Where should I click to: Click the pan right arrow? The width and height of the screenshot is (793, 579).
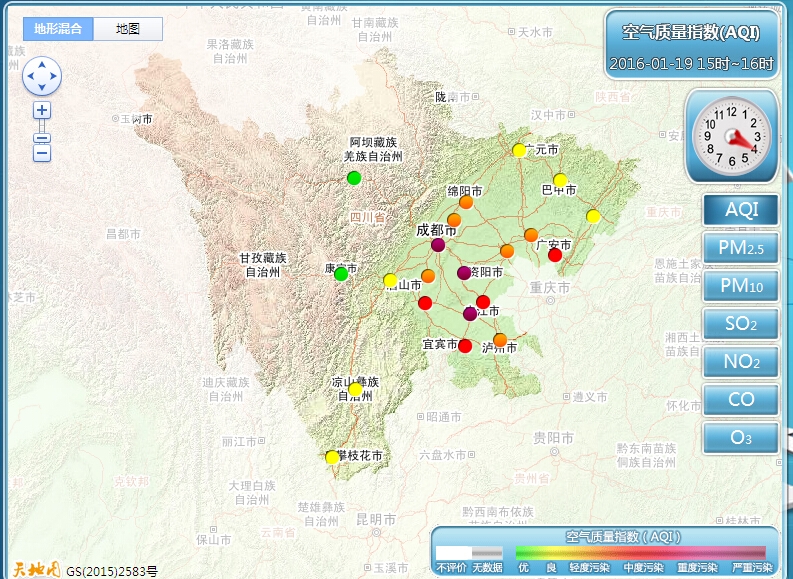tap(54, 75)
